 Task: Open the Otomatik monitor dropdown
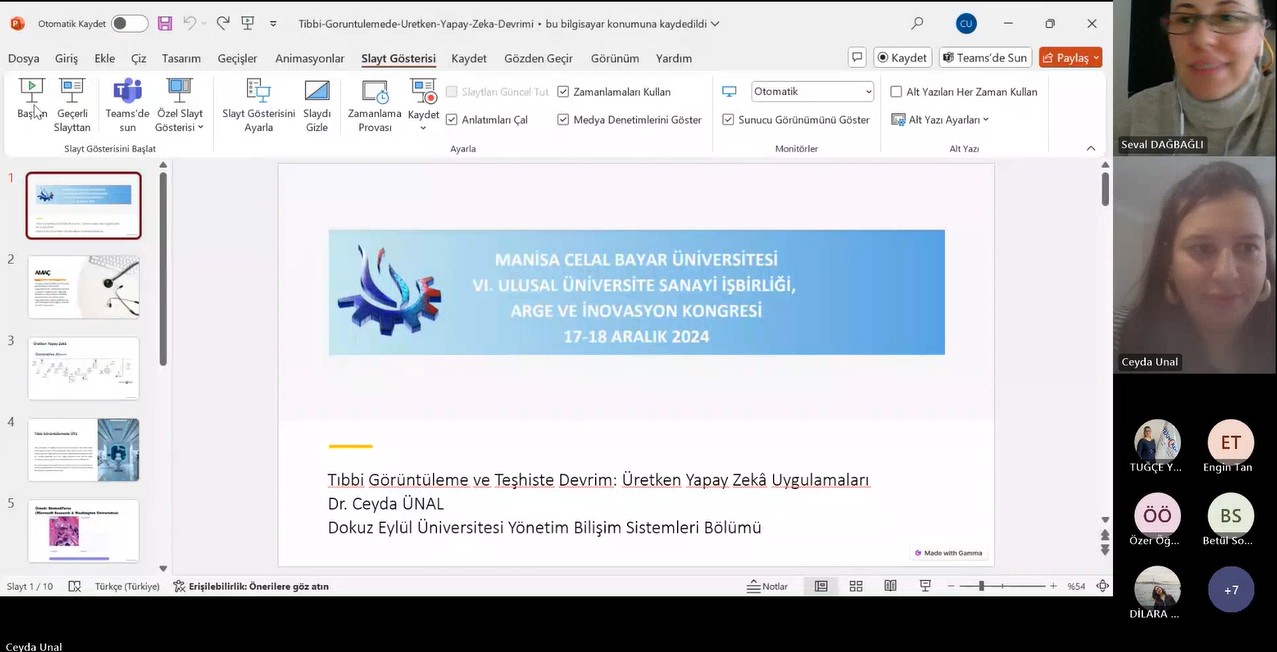[812, 92]
